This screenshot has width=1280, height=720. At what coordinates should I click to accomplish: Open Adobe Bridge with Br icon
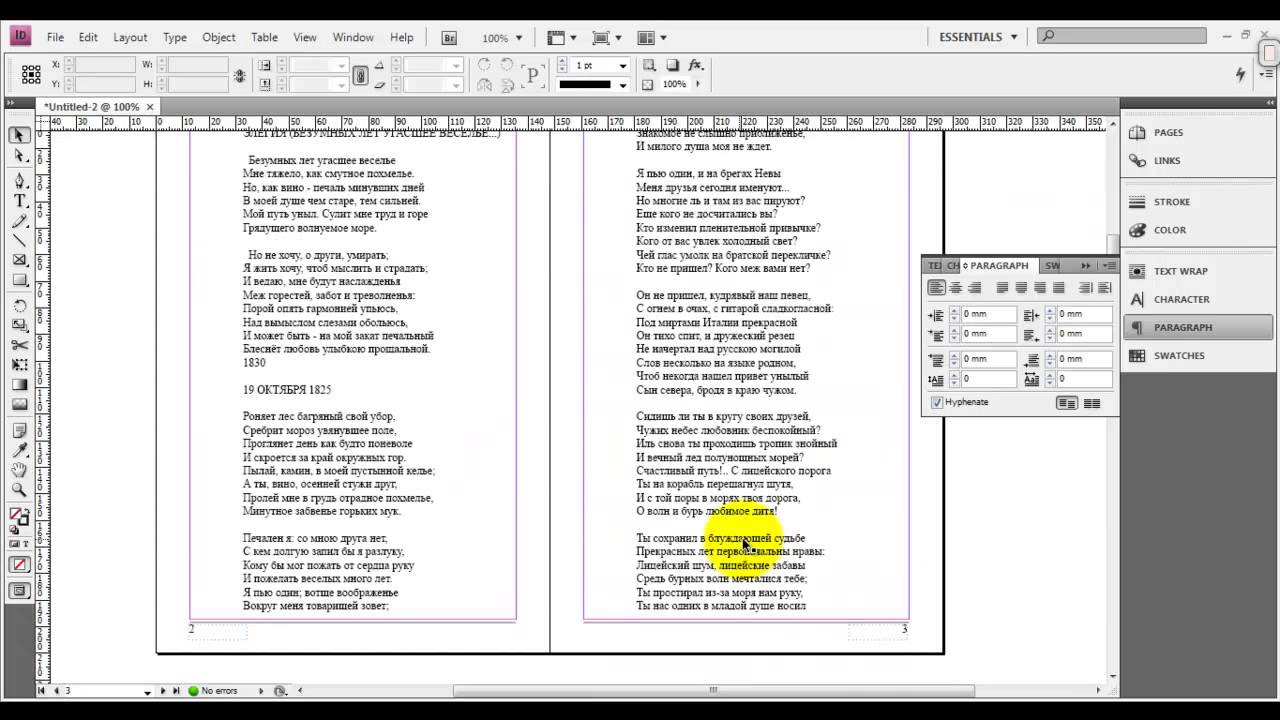click(450, 37)
